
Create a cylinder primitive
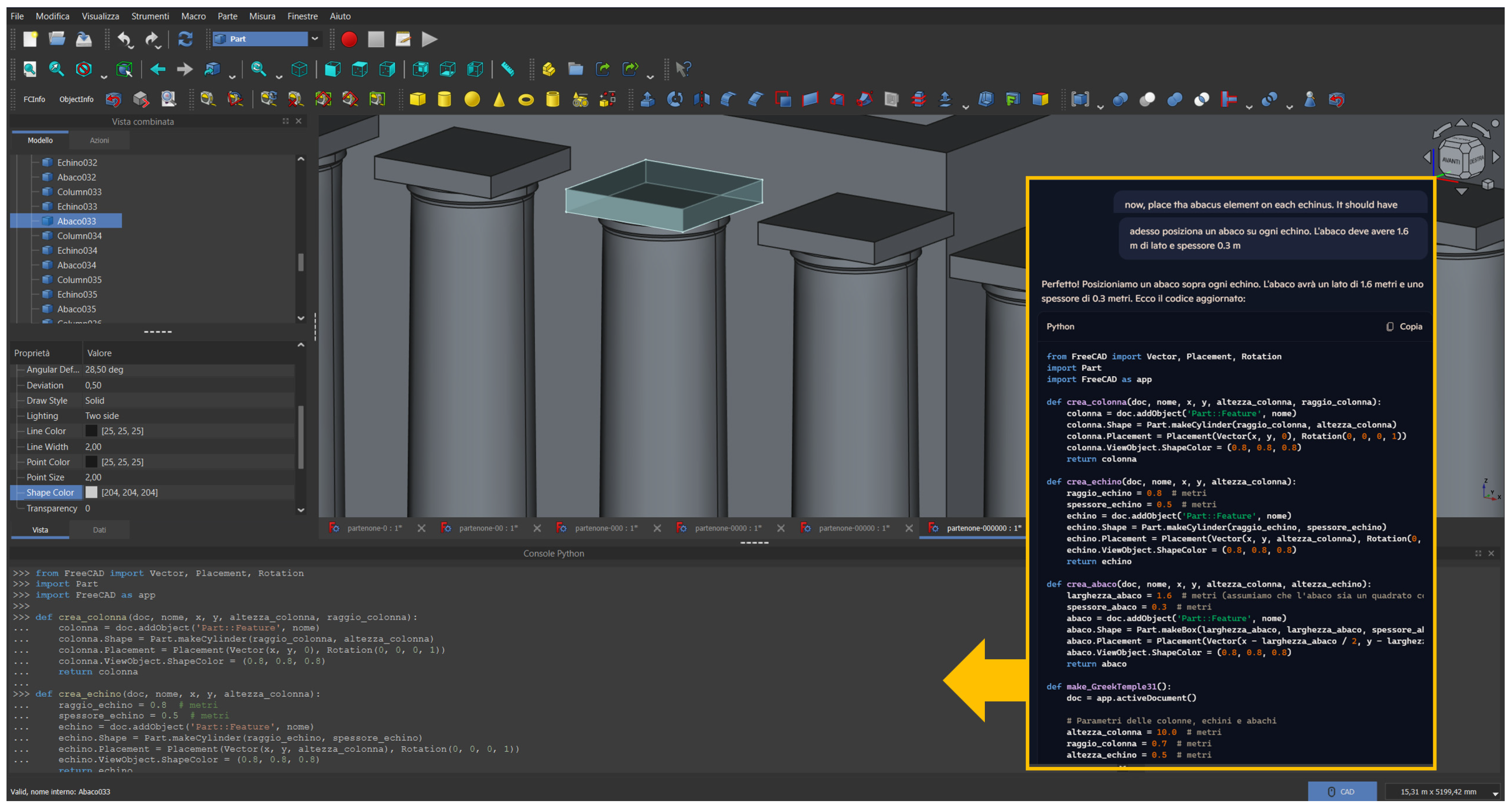coord(444,99)
